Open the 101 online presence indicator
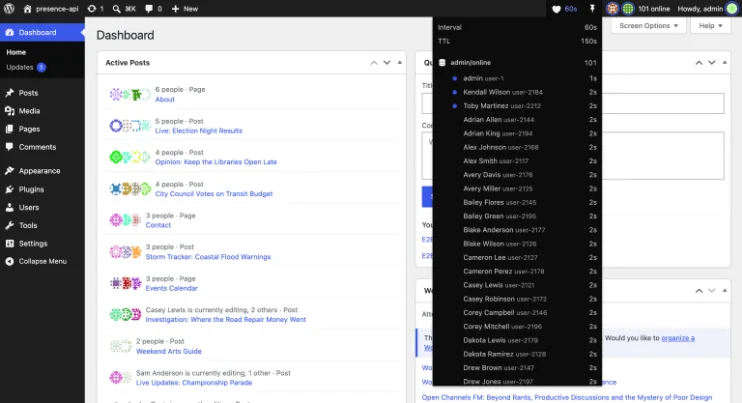The height and width of the screenshot is (403, 742). coord(638,9)
